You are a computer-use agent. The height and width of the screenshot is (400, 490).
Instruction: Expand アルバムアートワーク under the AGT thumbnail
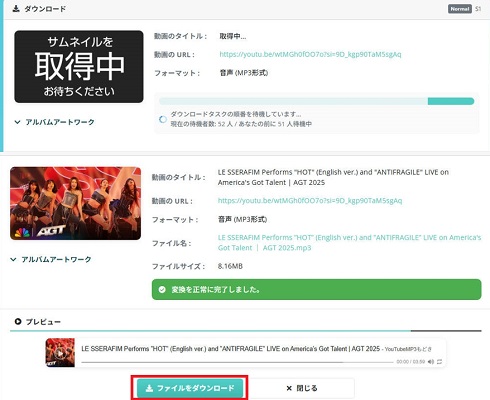[51, 259]
